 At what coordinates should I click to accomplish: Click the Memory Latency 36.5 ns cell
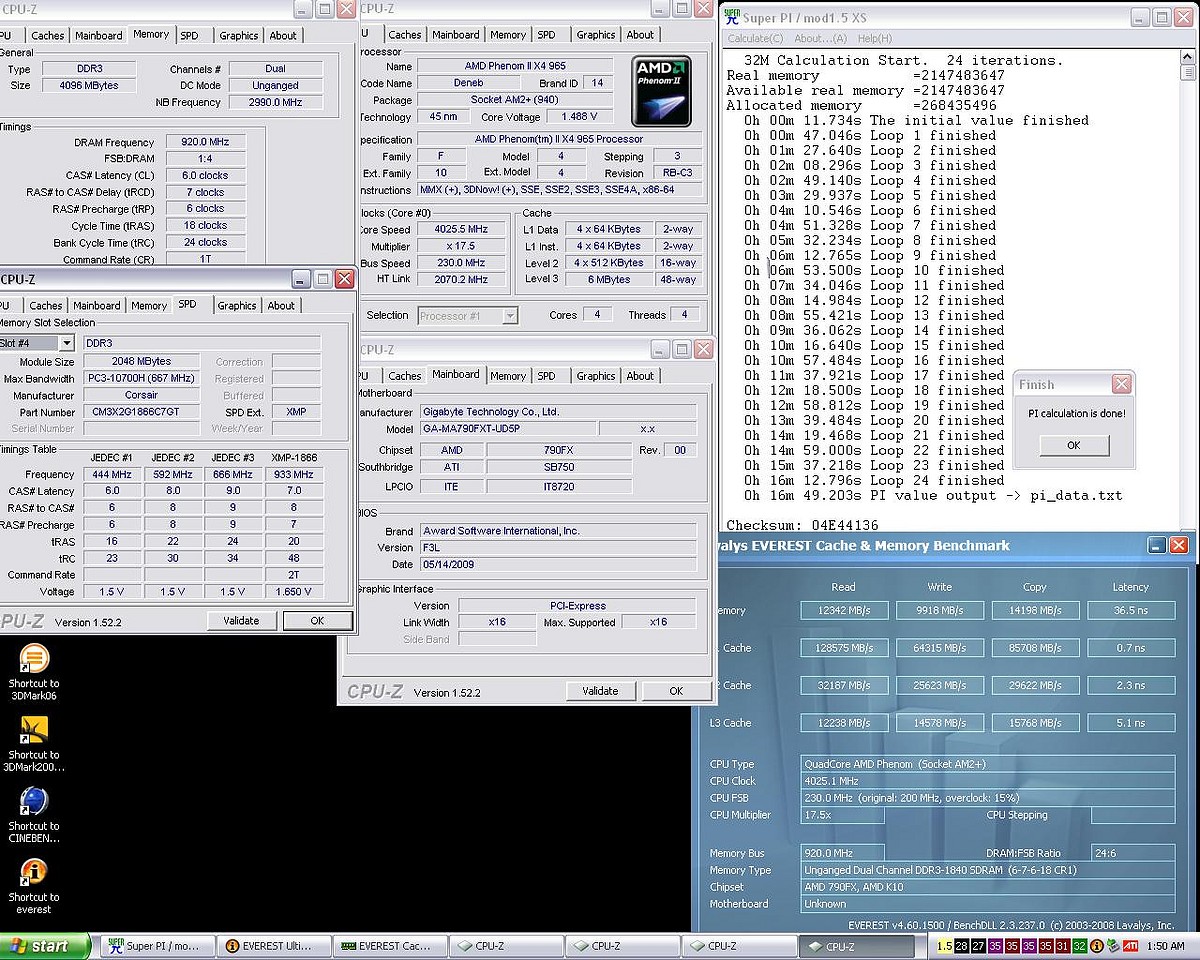1130,610
